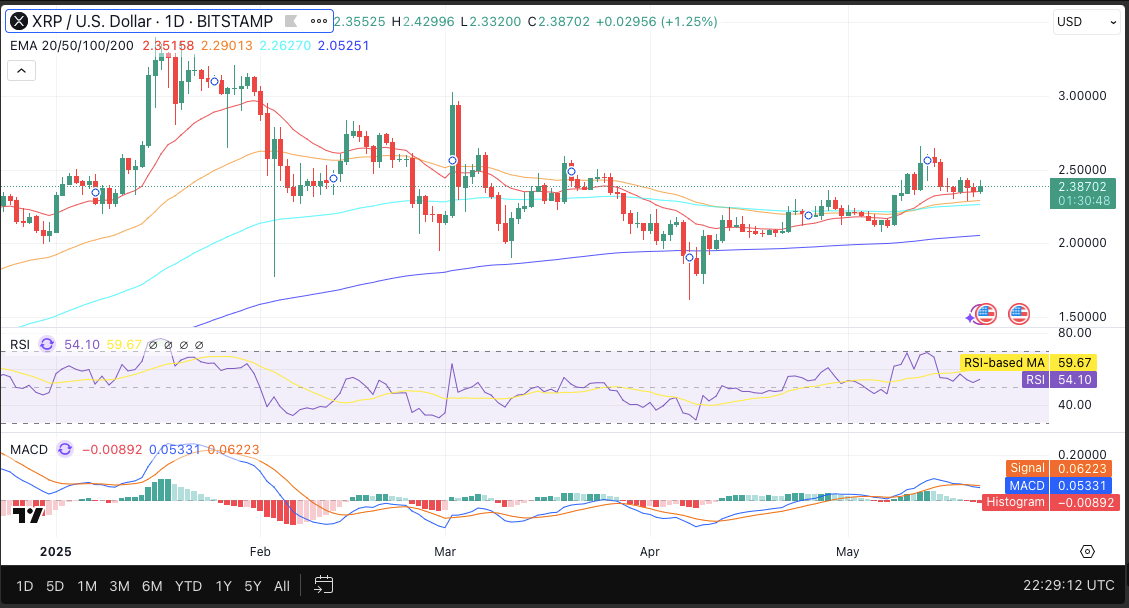Click the 2025 label on time axis
This screenshot has width=1129, height=608.
tap(55, 552)
